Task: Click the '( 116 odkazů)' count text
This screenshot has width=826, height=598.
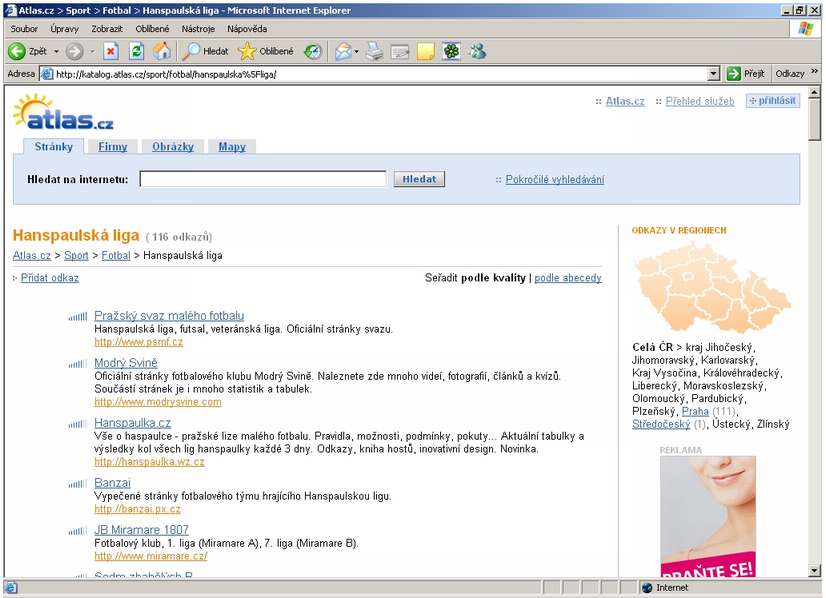Action: tap(179, 237)
